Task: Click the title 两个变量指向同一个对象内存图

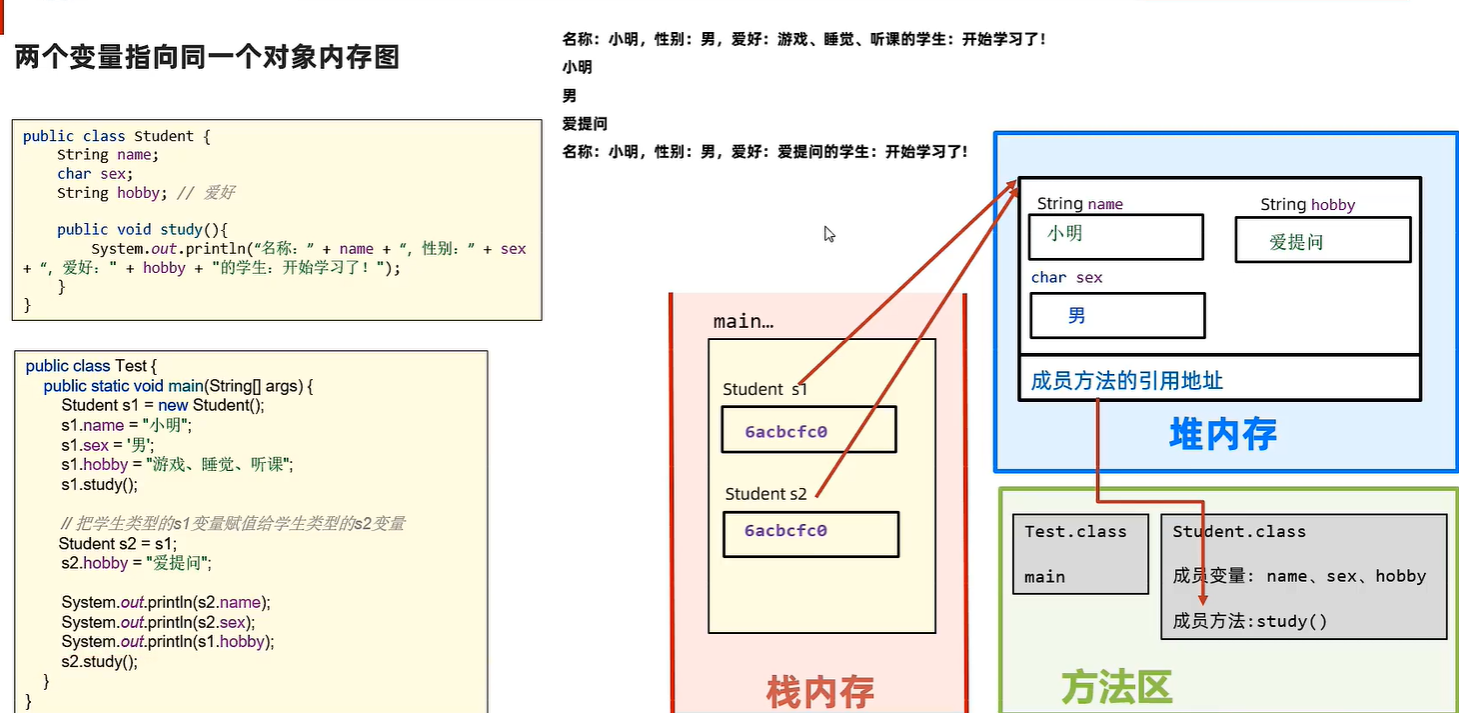Action: [x=207, y=57]
